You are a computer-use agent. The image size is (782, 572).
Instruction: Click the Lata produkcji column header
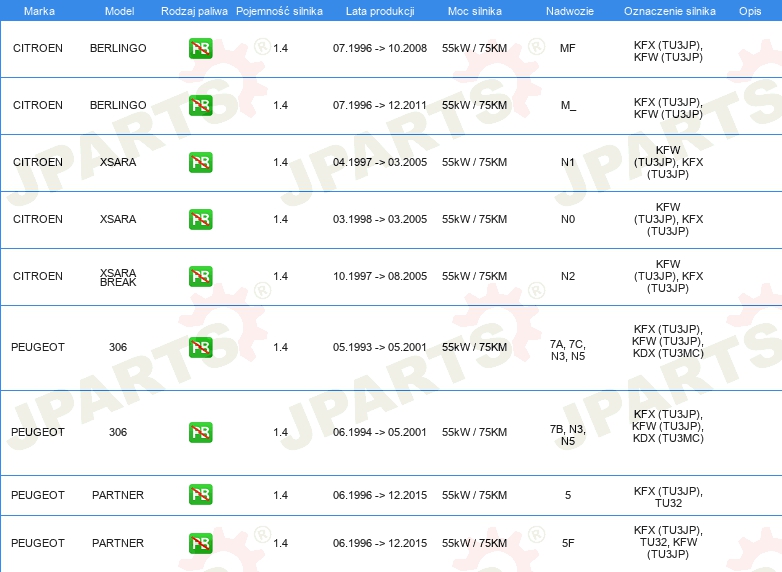pyautogui.click(x=380, y=11)
